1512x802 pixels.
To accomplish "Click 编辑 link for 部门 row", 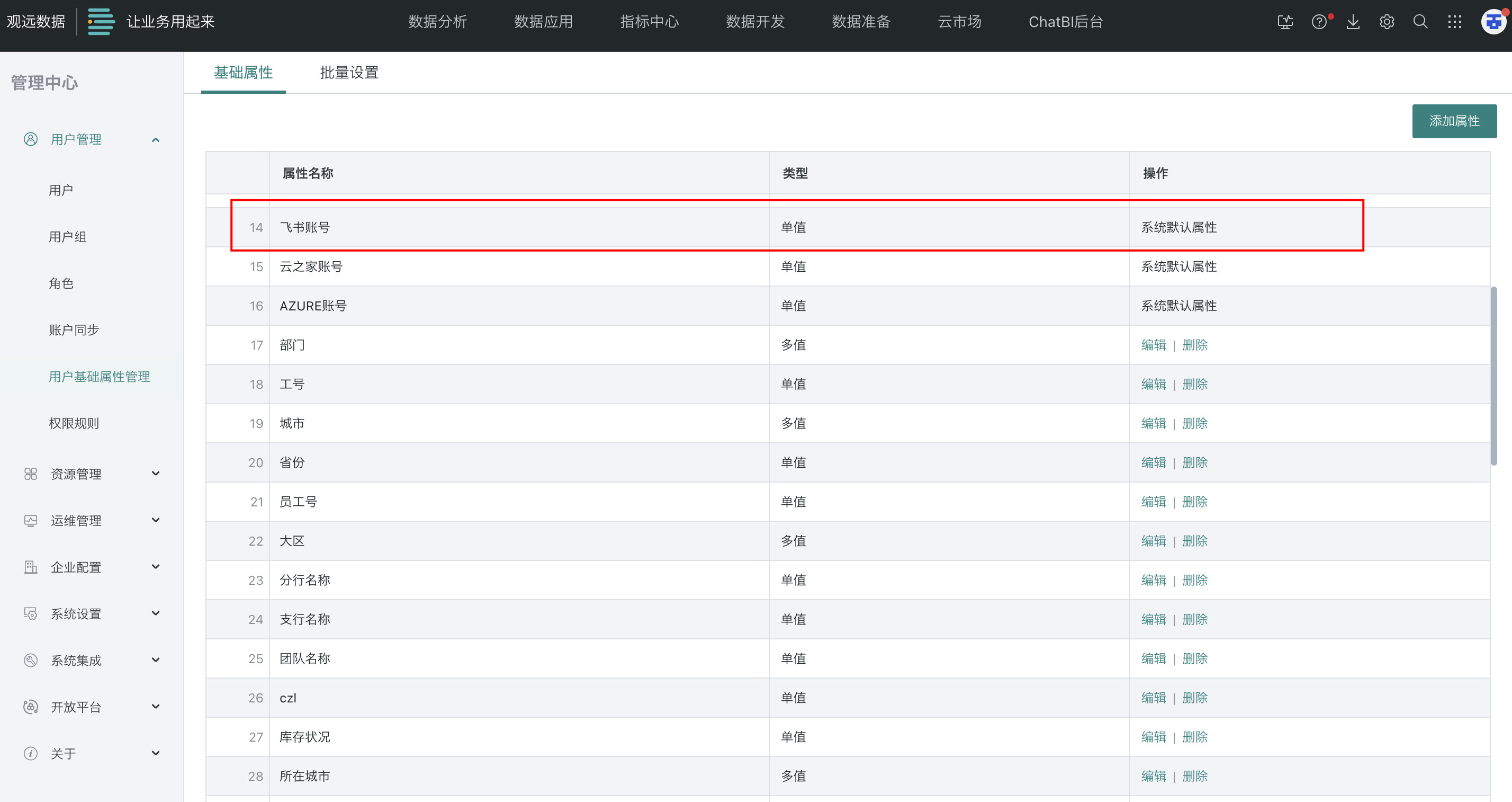I will (1154, 345).
